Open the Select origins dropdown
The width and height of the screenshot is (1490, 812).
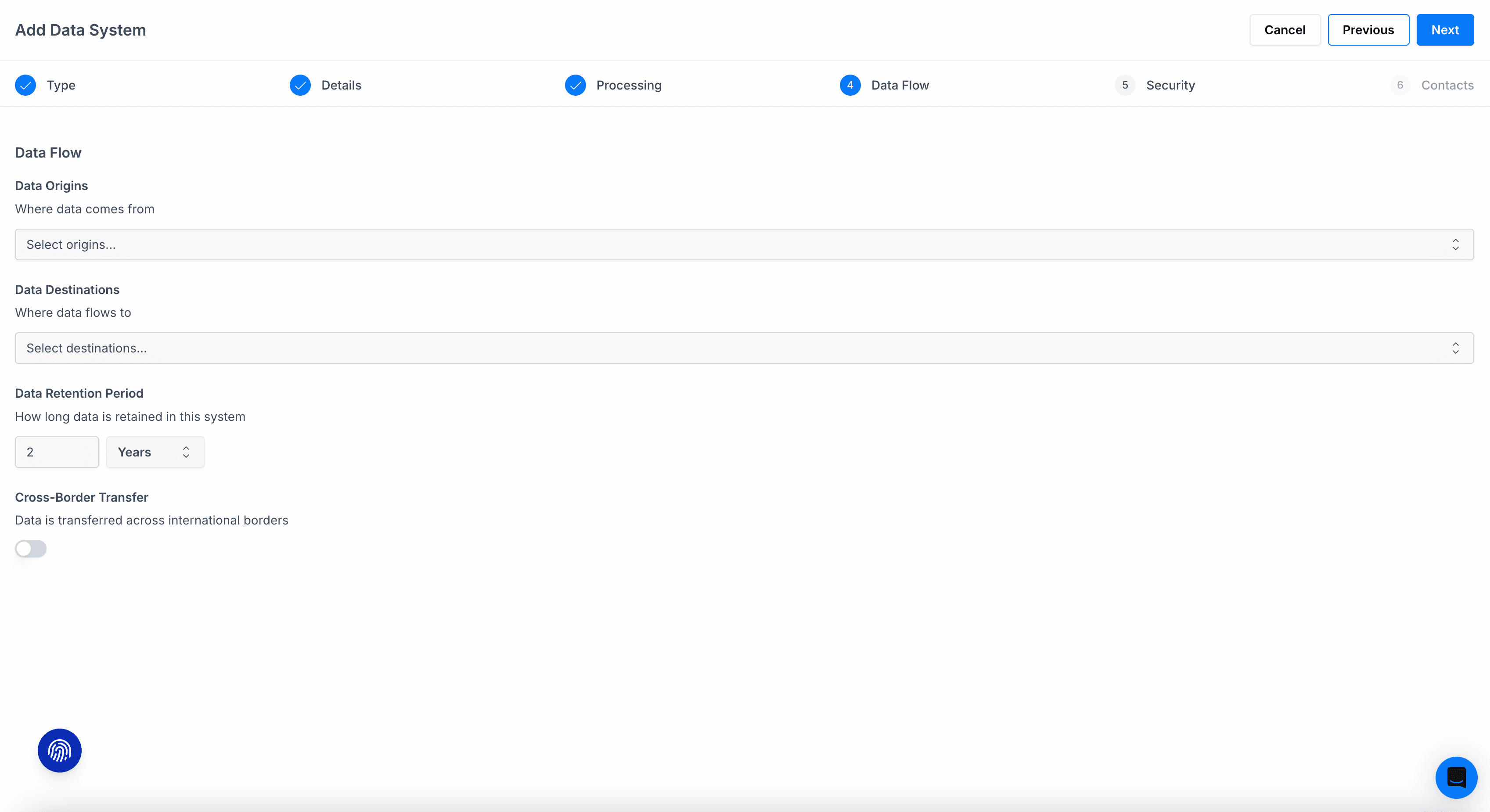[x=744, y=244]
